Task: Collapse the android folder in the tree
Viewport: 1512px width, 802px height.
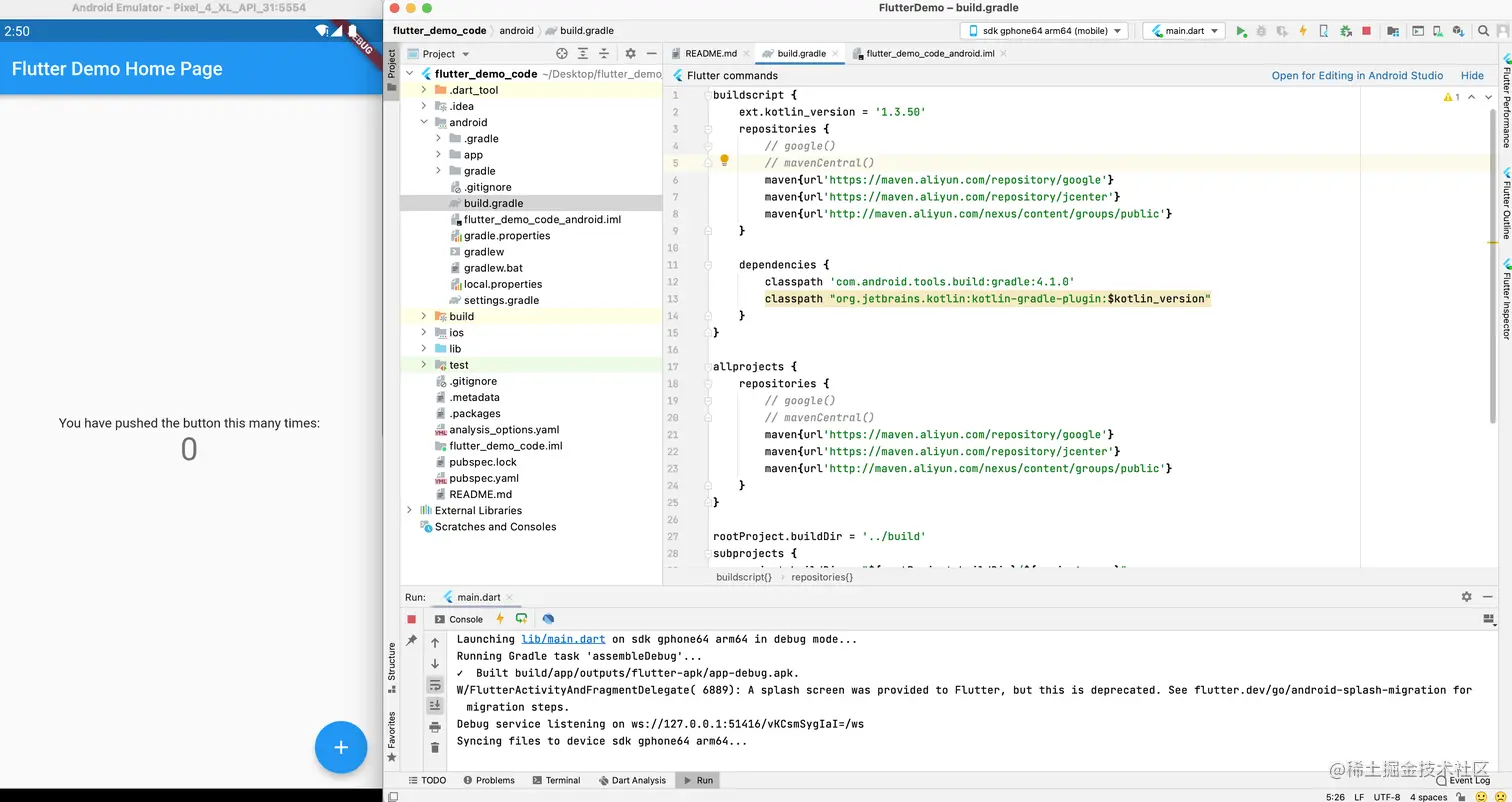Action: [424, 122]
